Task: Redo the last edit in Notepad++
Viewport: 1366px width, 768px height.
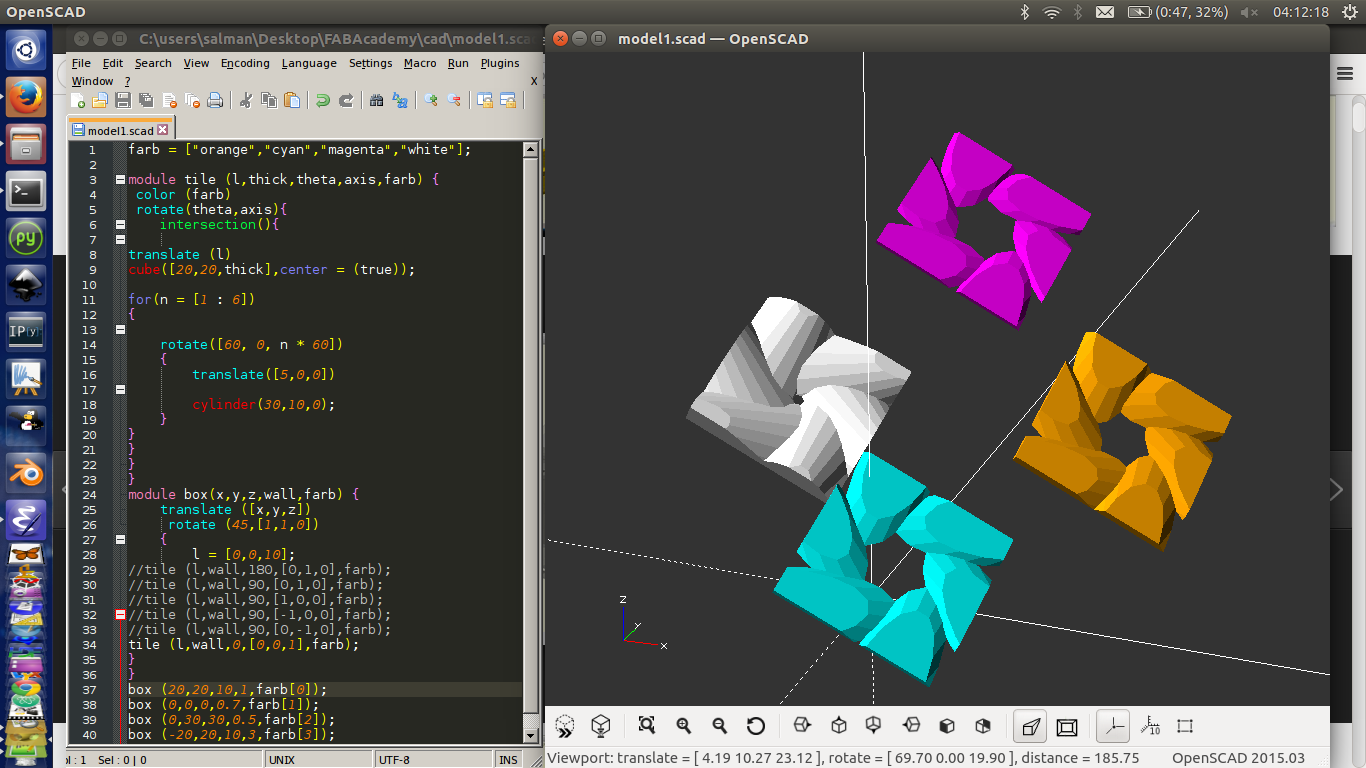Action: (x=346, y=100)
